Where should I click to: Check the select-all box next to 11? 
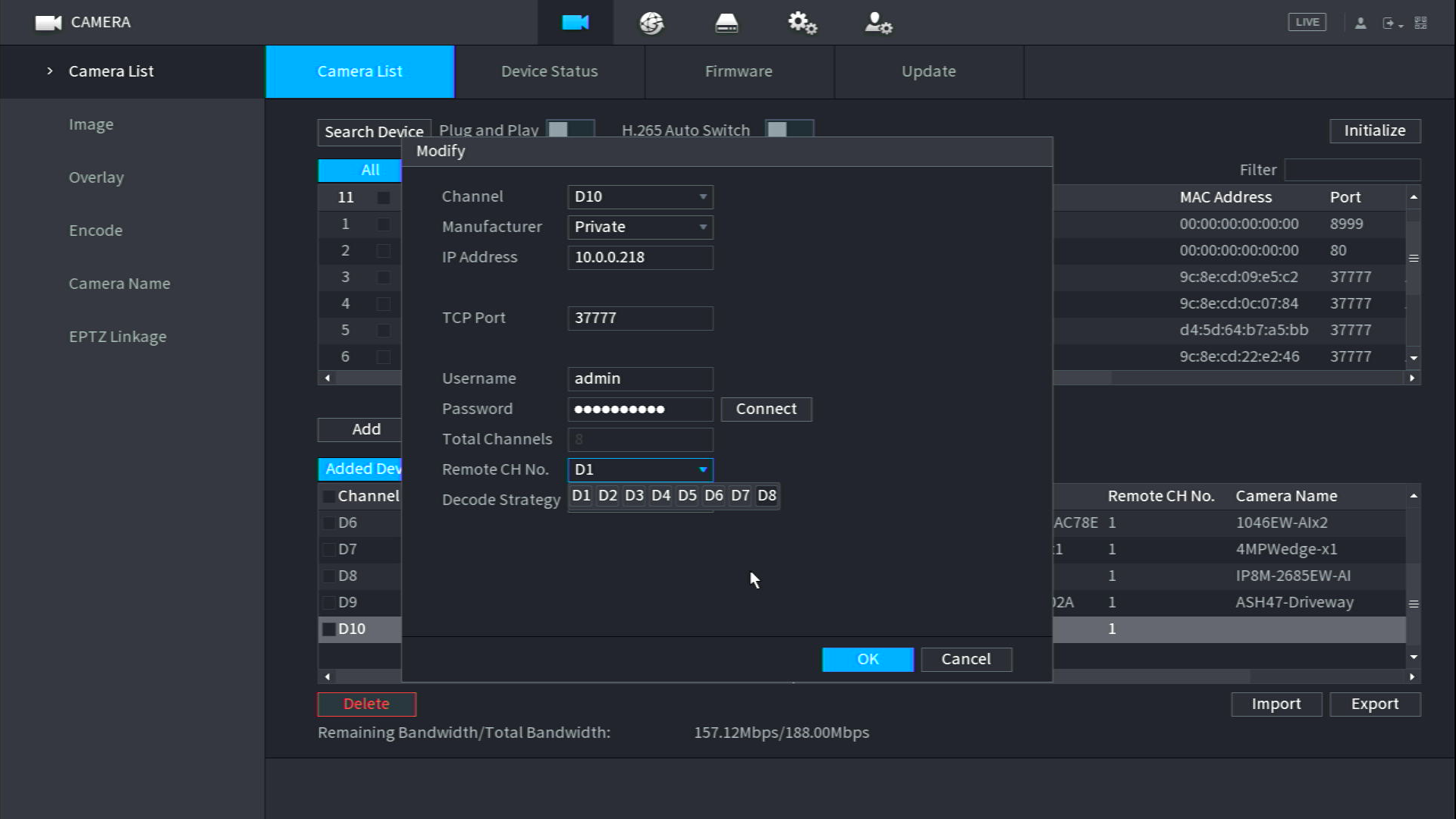click(384, 197)
